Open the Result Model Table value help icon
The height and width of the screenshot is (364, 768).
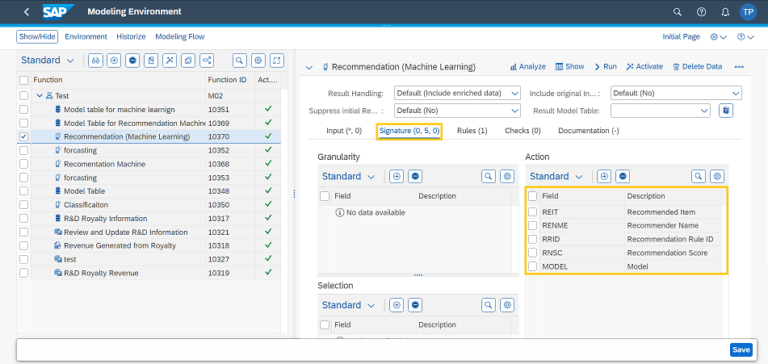[726, 111]
